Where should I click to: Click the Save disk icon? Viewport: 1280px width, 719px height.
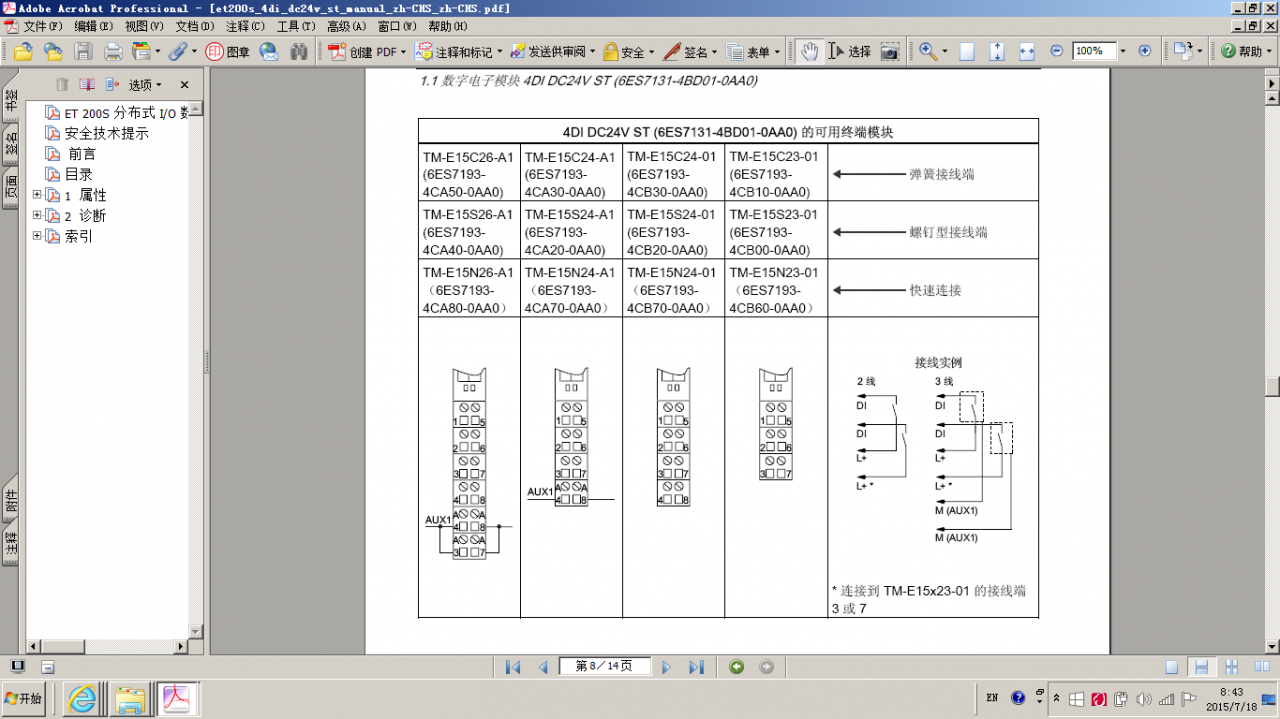coord(83,51)
